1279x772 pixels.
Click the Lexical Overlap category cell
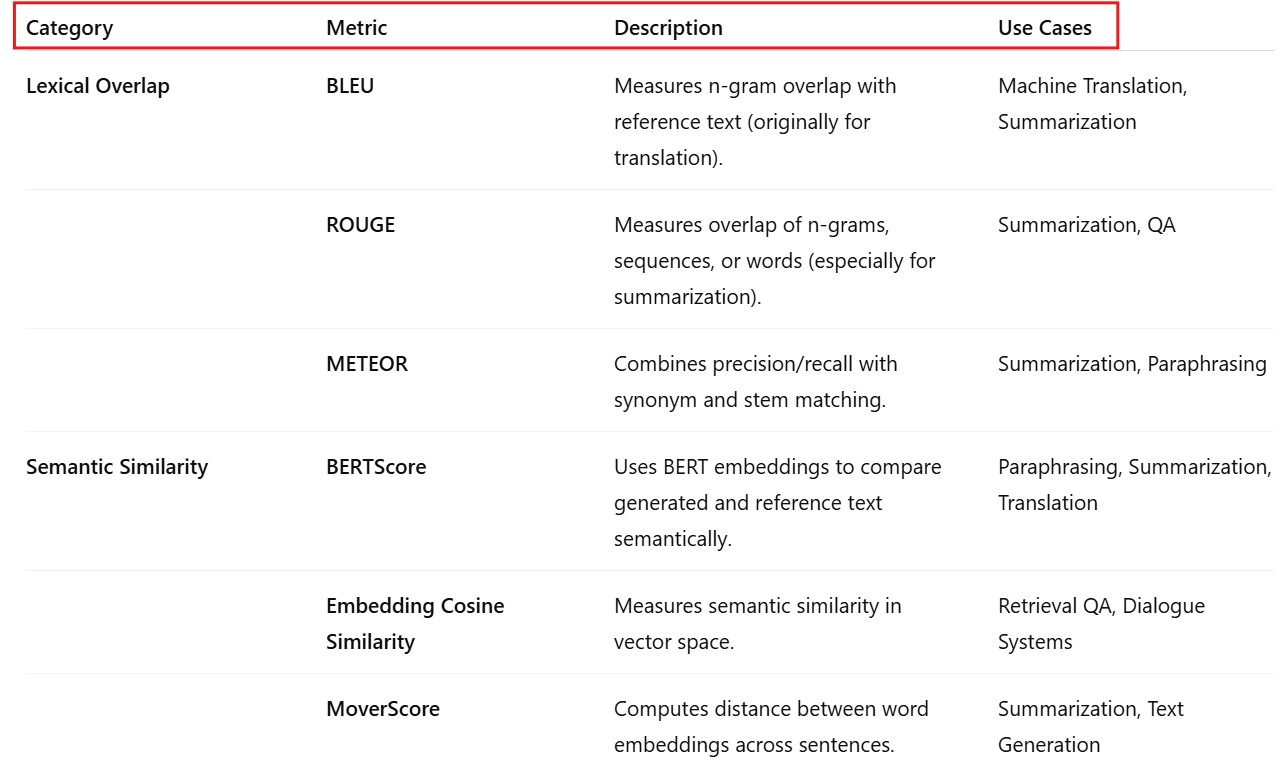click(x=98, y=86)
